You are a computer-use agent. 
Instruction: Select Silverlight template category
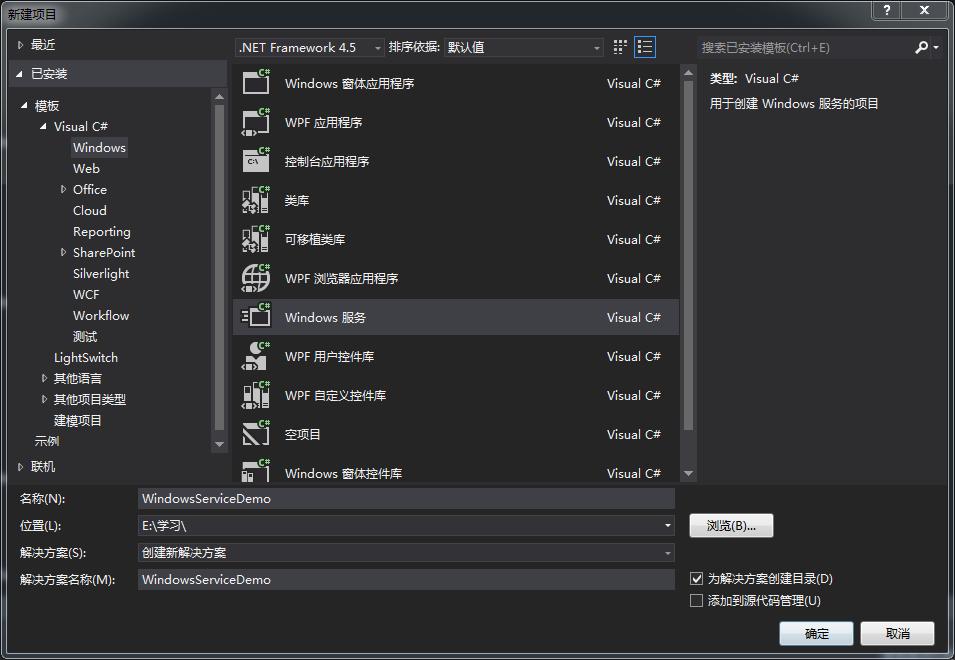[x=101, y=273]
